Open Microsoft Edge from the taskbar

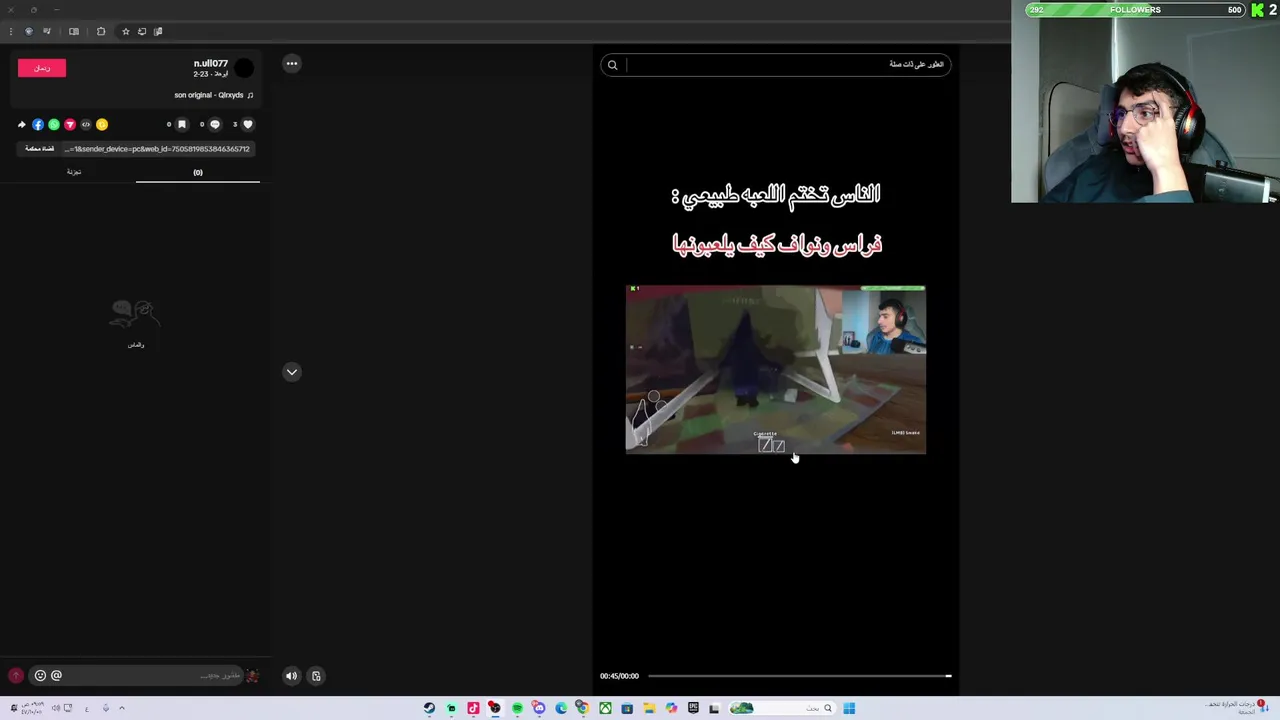[561, 708]
